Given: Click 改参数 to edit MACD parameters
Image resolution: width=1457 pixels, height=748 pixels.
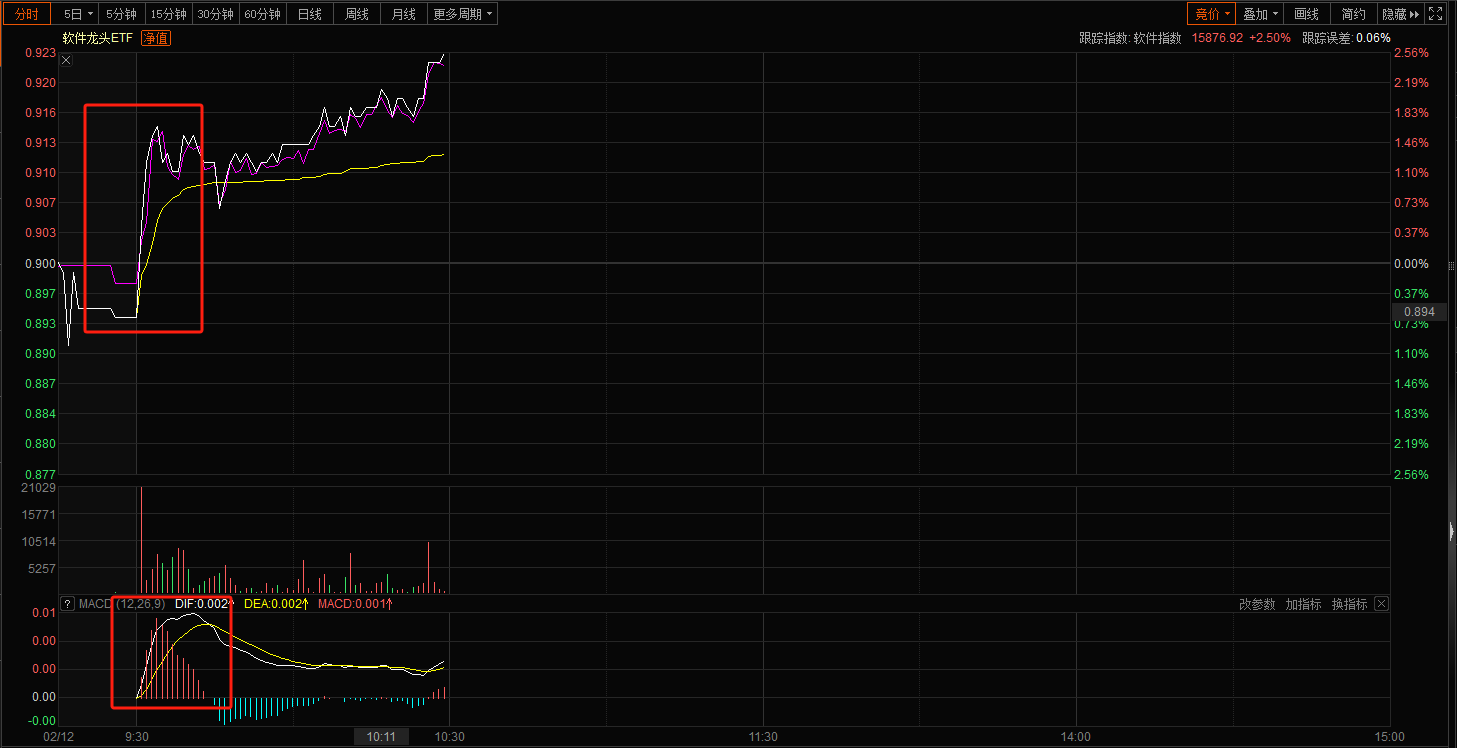Looking at the screenshot, I should click(1257, 604).
